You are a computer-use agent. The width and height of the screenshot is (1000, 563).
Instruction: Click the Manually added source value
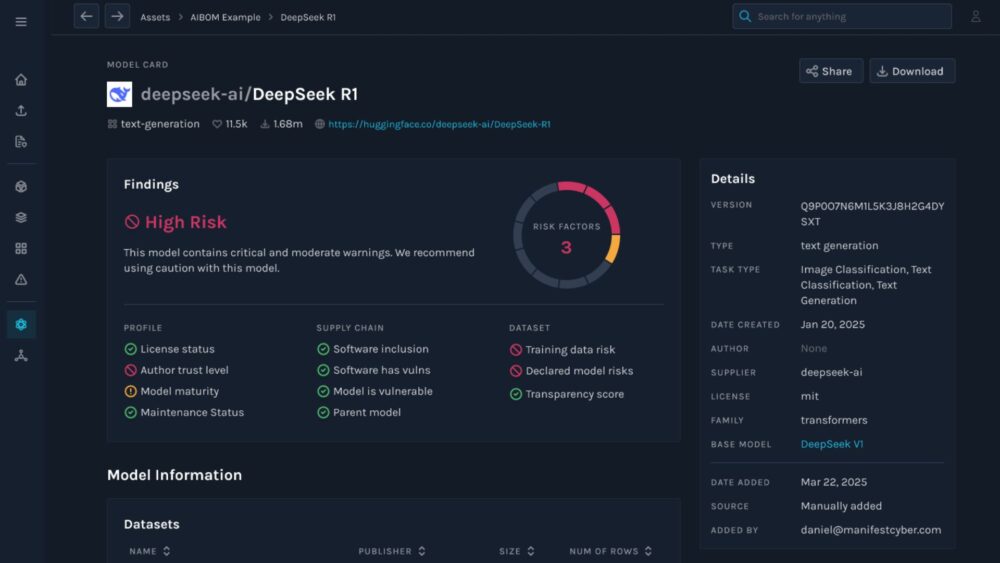841,506
